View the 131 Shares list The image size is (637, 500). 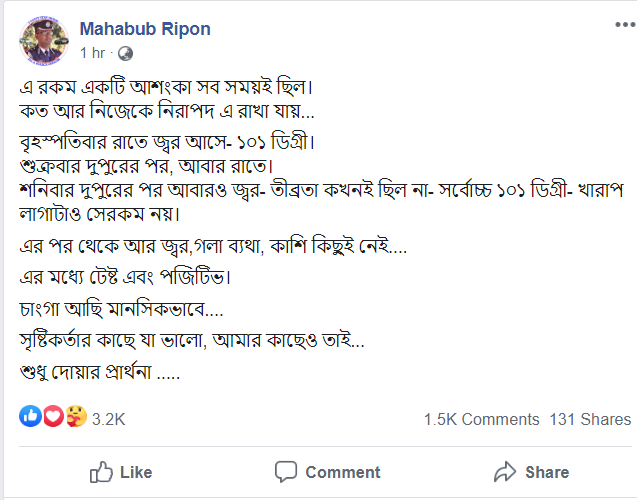(x=590, y=420)
